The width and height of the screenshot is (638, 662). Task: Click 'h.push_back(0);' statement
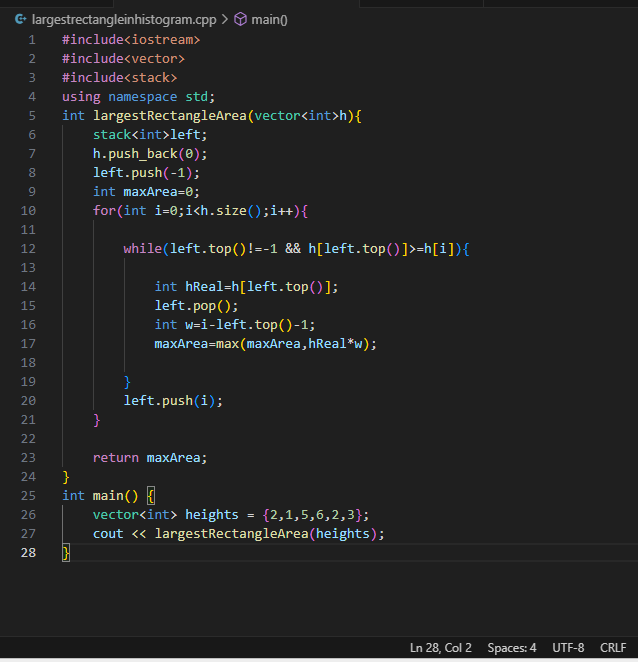click(x=150, y=154)
